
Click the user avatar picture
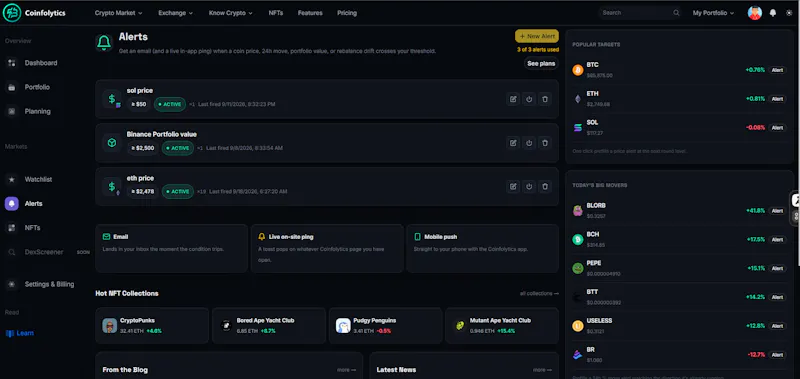point(755,13)
